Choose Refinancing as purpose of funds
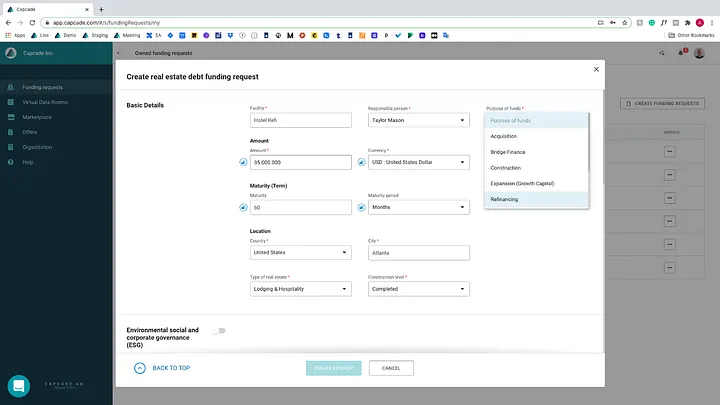Screen dimensions: 720x405 (536, 199)
